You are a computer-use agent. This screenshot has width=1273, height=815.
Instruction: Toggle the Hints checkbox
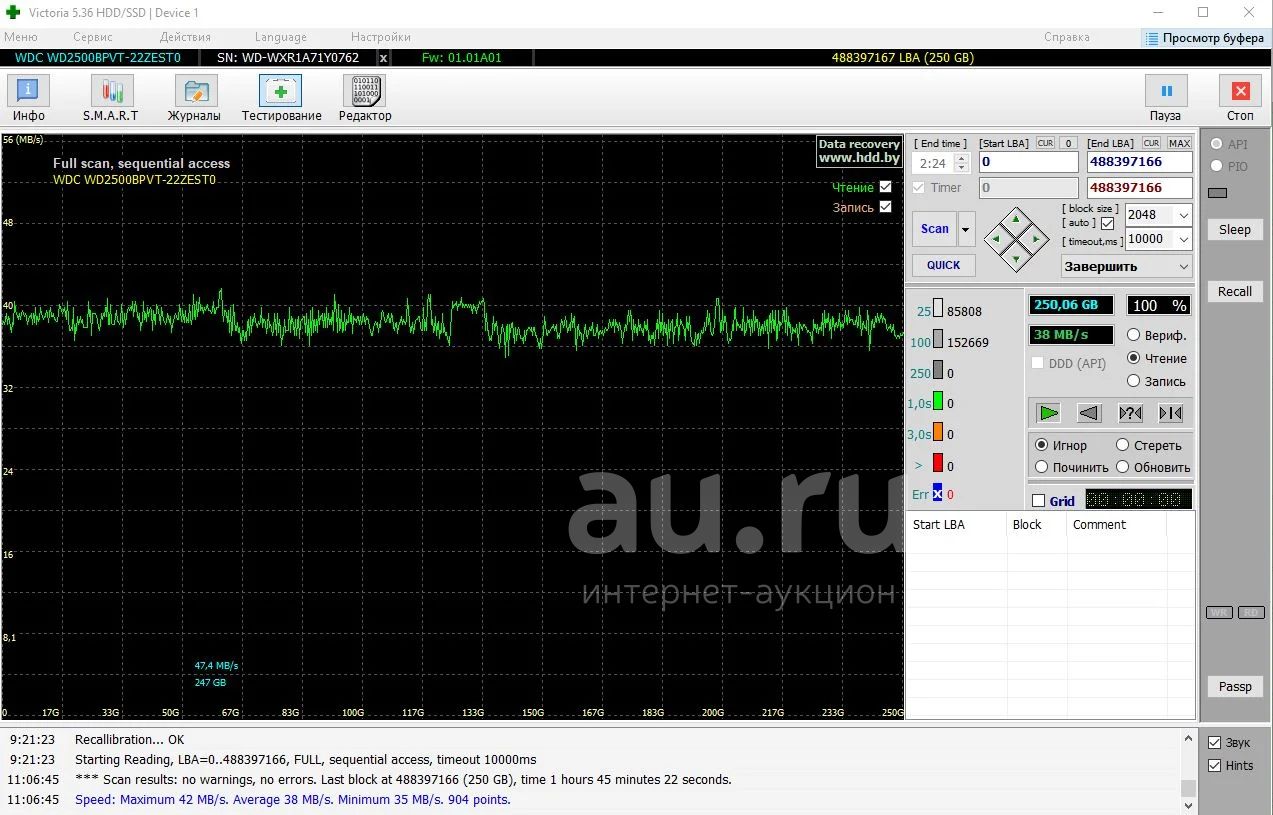click(x=1214, y=766)
